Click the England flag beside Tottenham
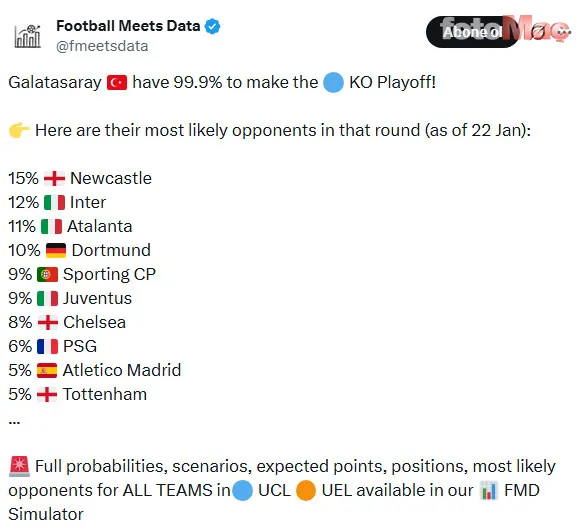The image size is (585, 529). pos(47,395)
